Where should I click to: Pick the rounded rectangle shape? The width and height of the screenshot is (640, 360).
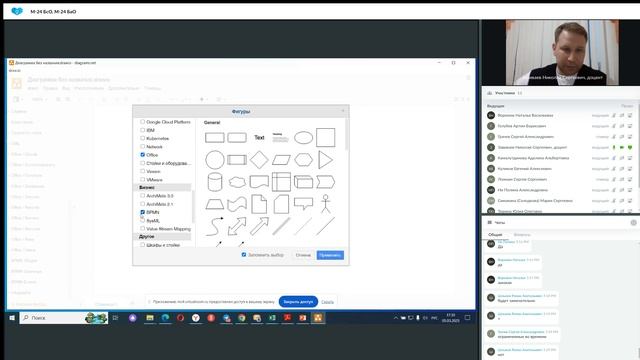(x=237, y=138)
